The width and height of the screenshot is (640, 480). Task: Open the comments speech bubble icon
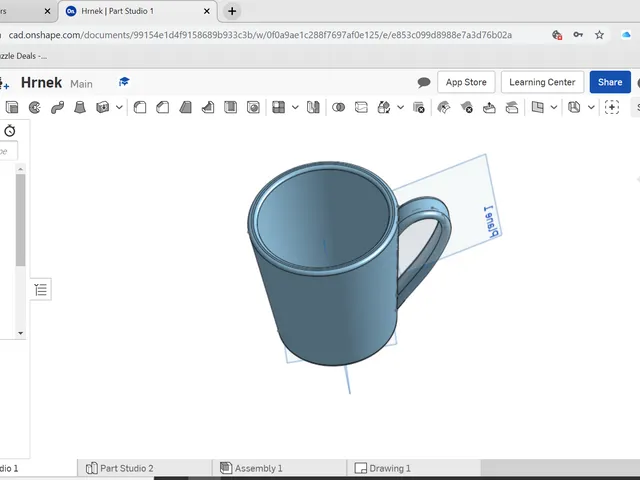424,82
